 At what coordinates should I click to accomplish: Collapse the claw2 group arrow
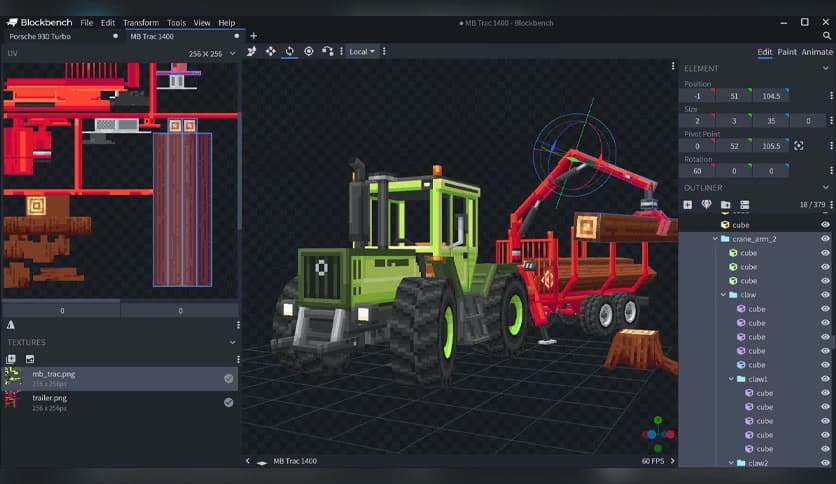tap(731, 463)
